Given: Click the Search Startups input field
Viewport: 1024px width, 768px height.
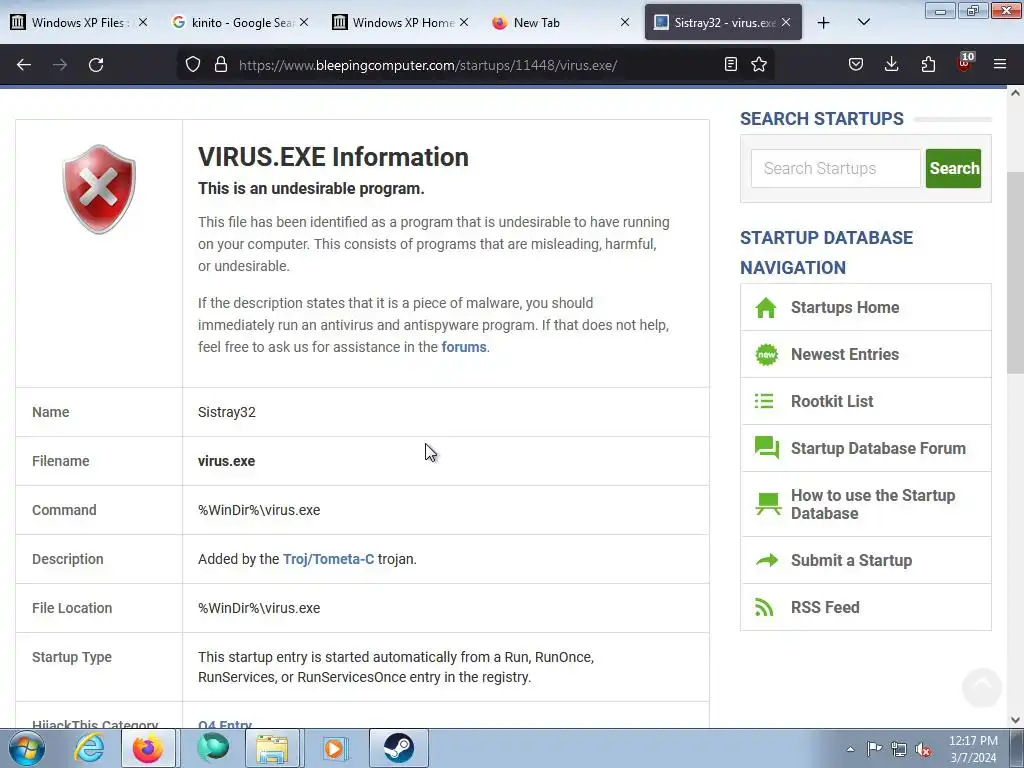Looking at the screenshot, I should coord(835,168).
